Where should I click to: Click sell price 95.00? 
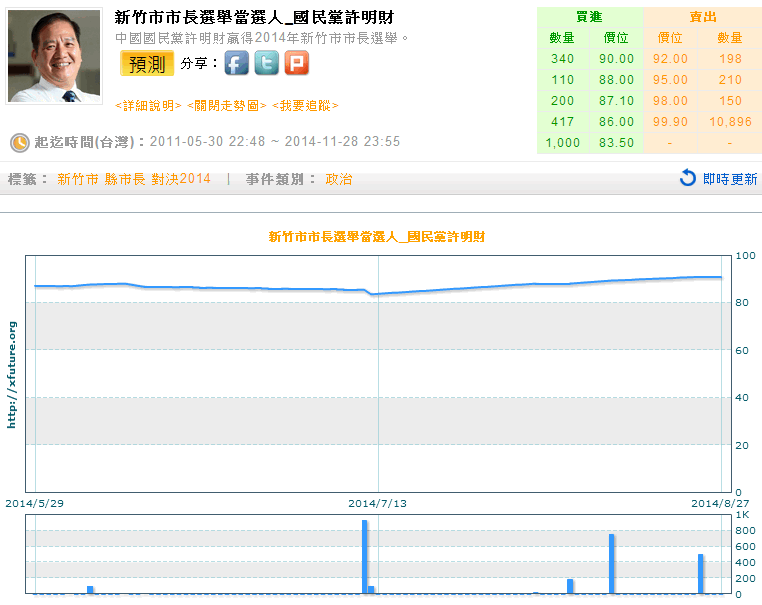coord(670,80)
